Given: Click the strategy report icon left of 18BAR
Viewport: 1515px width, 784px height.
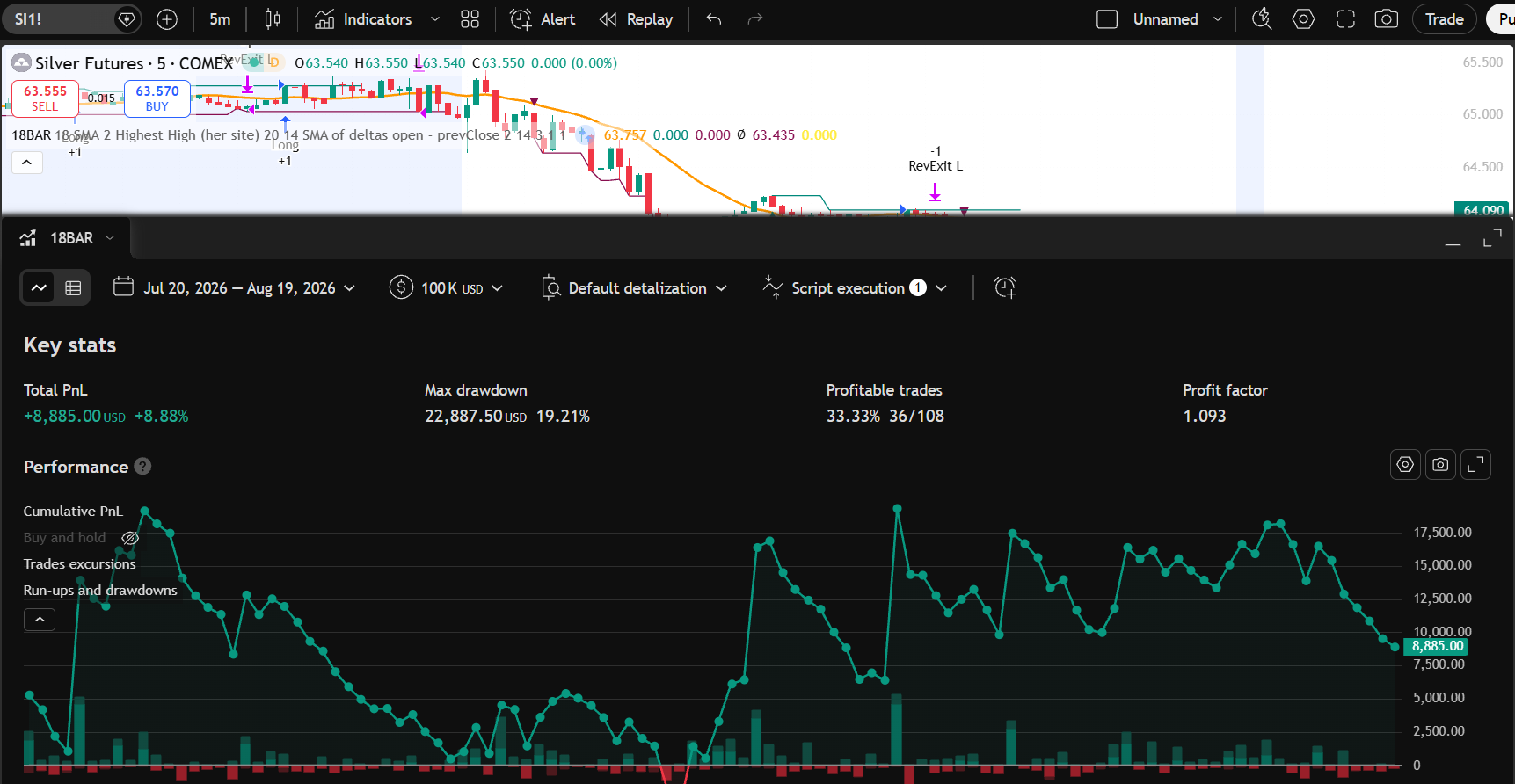Looking at the screenshot, I should coord(28,238).
